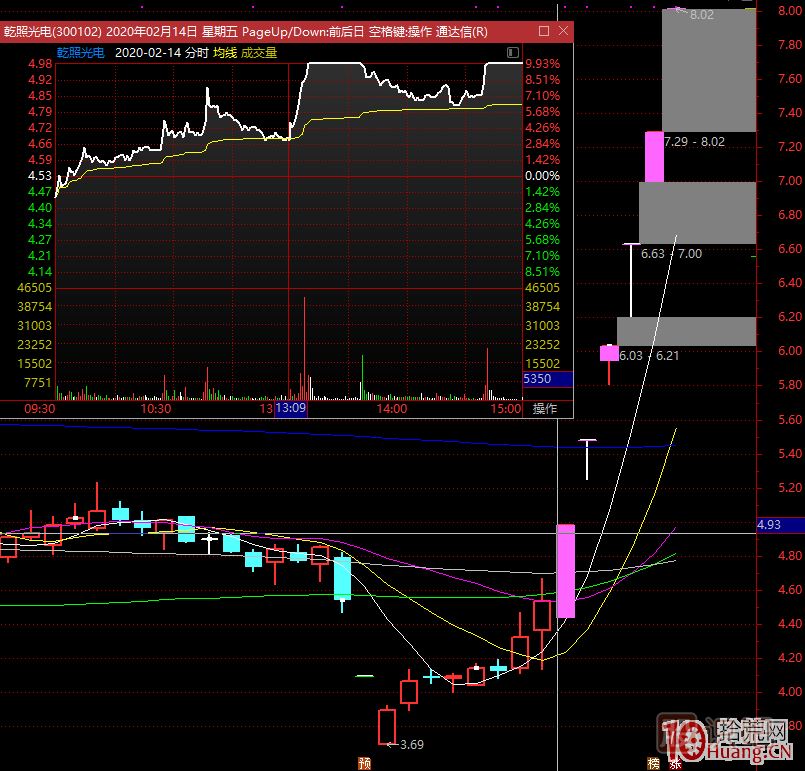Click the gray gap box labeled 6.63 - 7.00
805x771 pixels.
point(697,212)
